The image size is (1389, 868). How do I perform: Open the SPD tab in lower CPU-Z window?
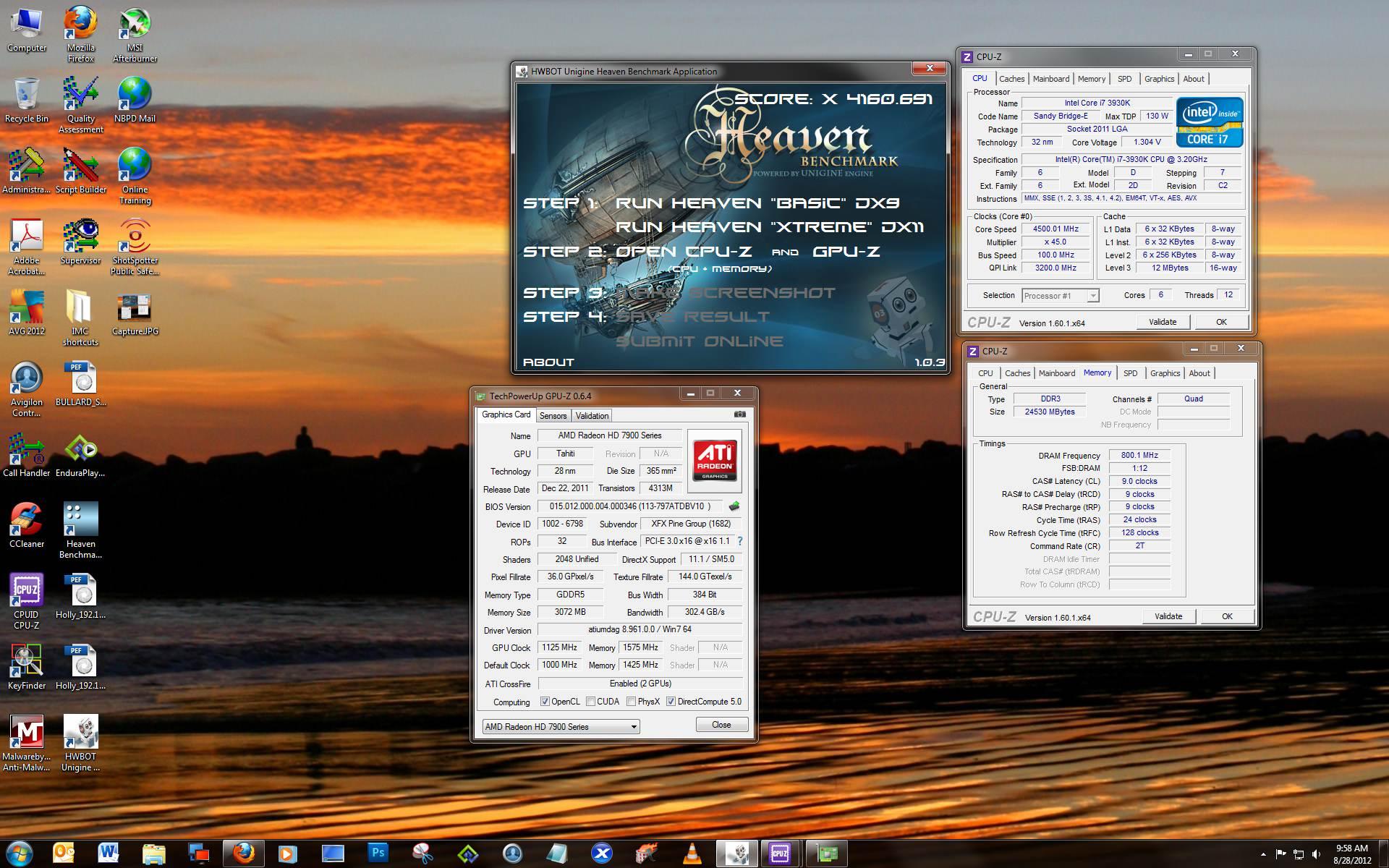click(x=1130, y=373)
